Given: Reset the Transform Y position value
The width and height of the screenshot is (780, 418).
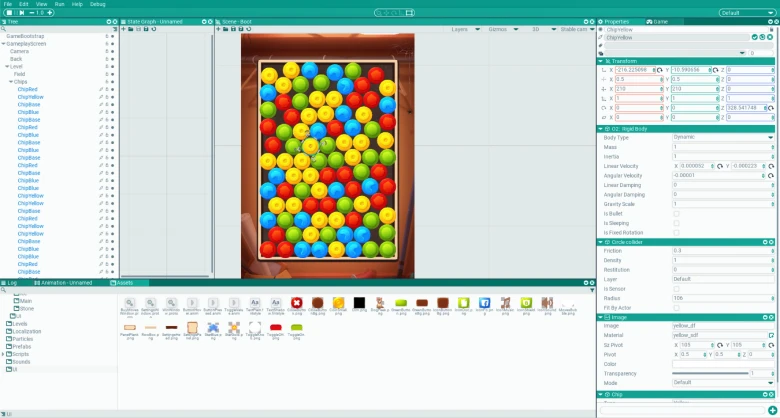Looking at the screenshot, I should [x=715, y=70].
